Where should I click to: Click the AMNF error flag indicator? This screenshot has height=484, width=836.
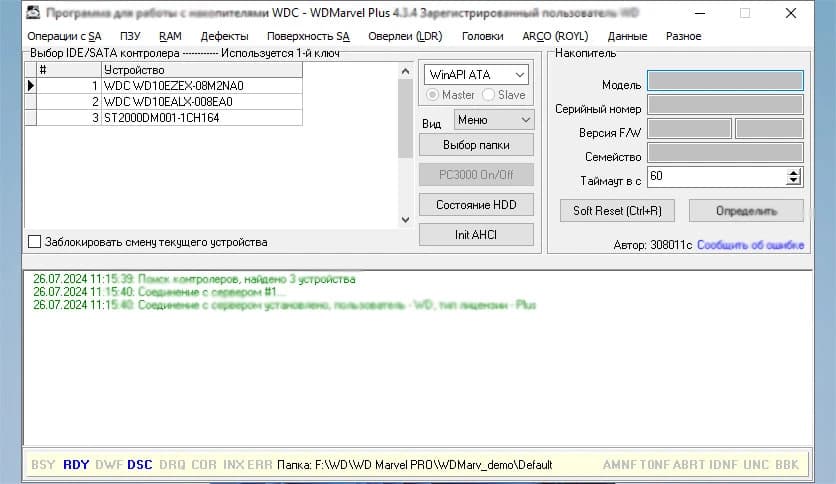[620, 465]
